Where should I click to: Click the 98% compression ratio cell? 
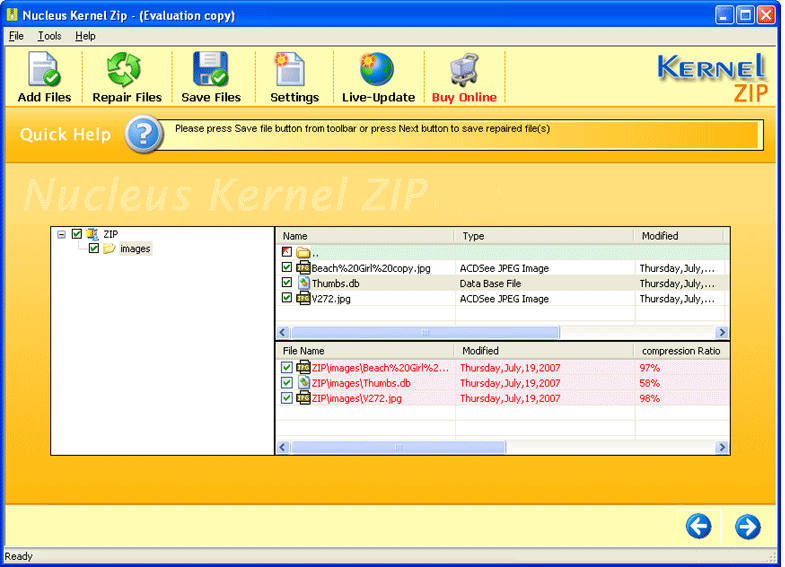(649, 398)
